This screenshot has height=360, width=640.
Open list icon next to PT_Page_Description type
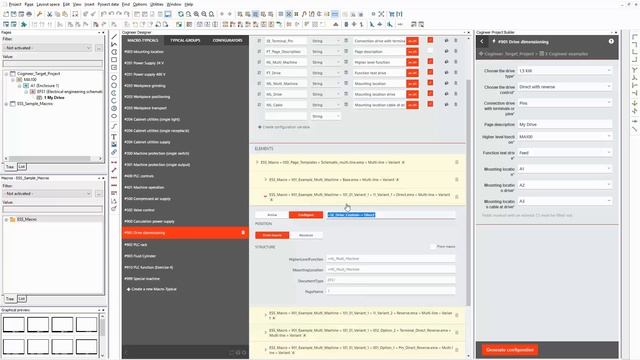pos(346,51)
